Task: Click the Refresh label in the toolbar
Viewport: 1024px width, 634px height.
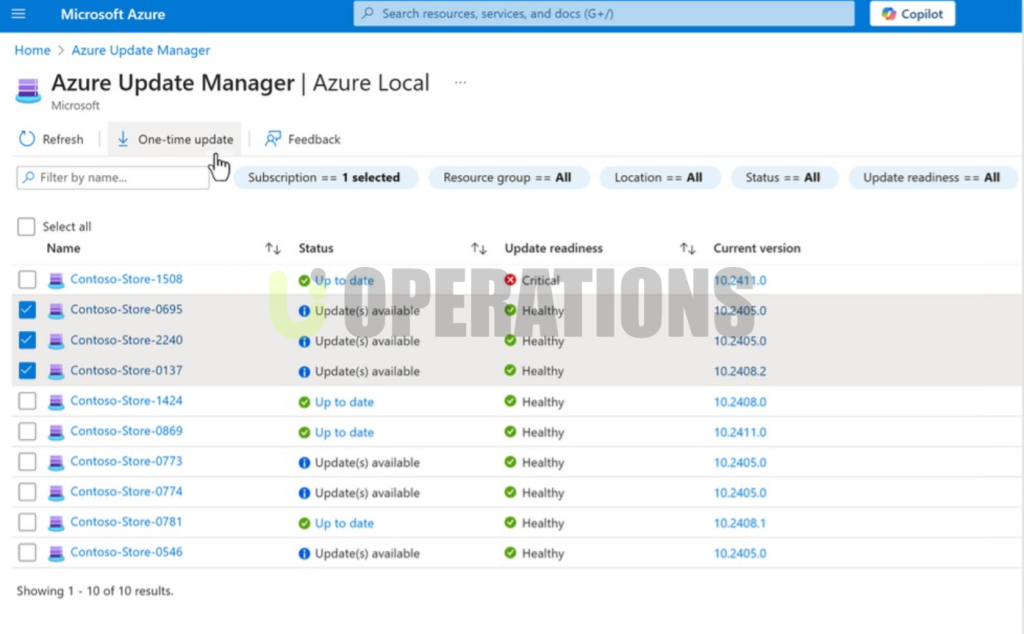Action: coord(63,139)
